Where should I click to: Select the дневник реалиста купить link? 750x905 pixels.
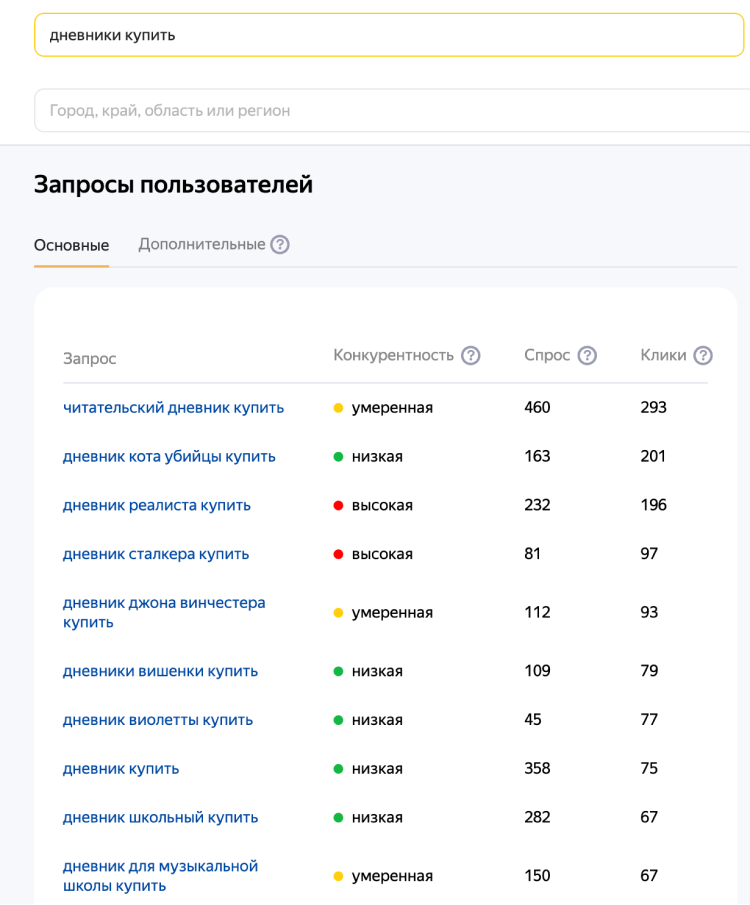coord(157,505)
